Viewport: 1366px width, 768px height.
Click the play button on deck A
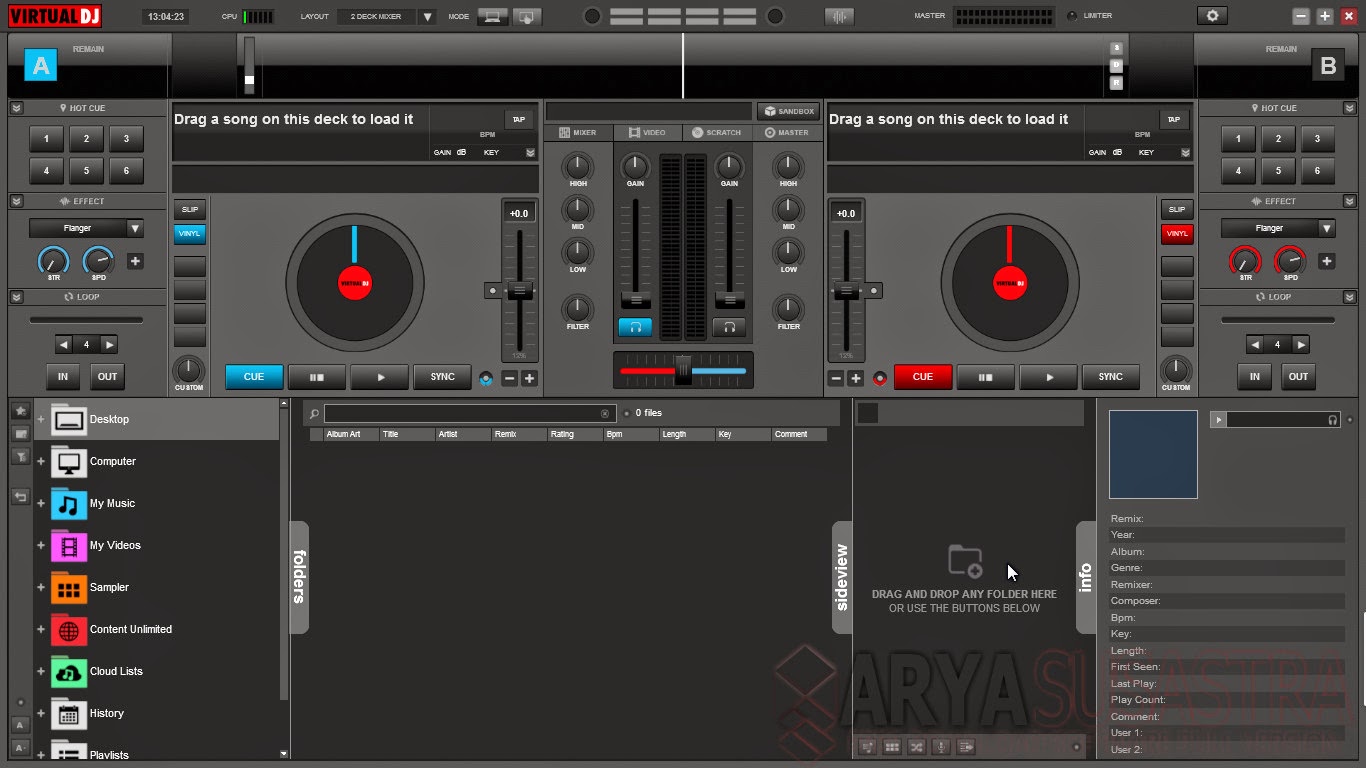(x=380, y=377)
